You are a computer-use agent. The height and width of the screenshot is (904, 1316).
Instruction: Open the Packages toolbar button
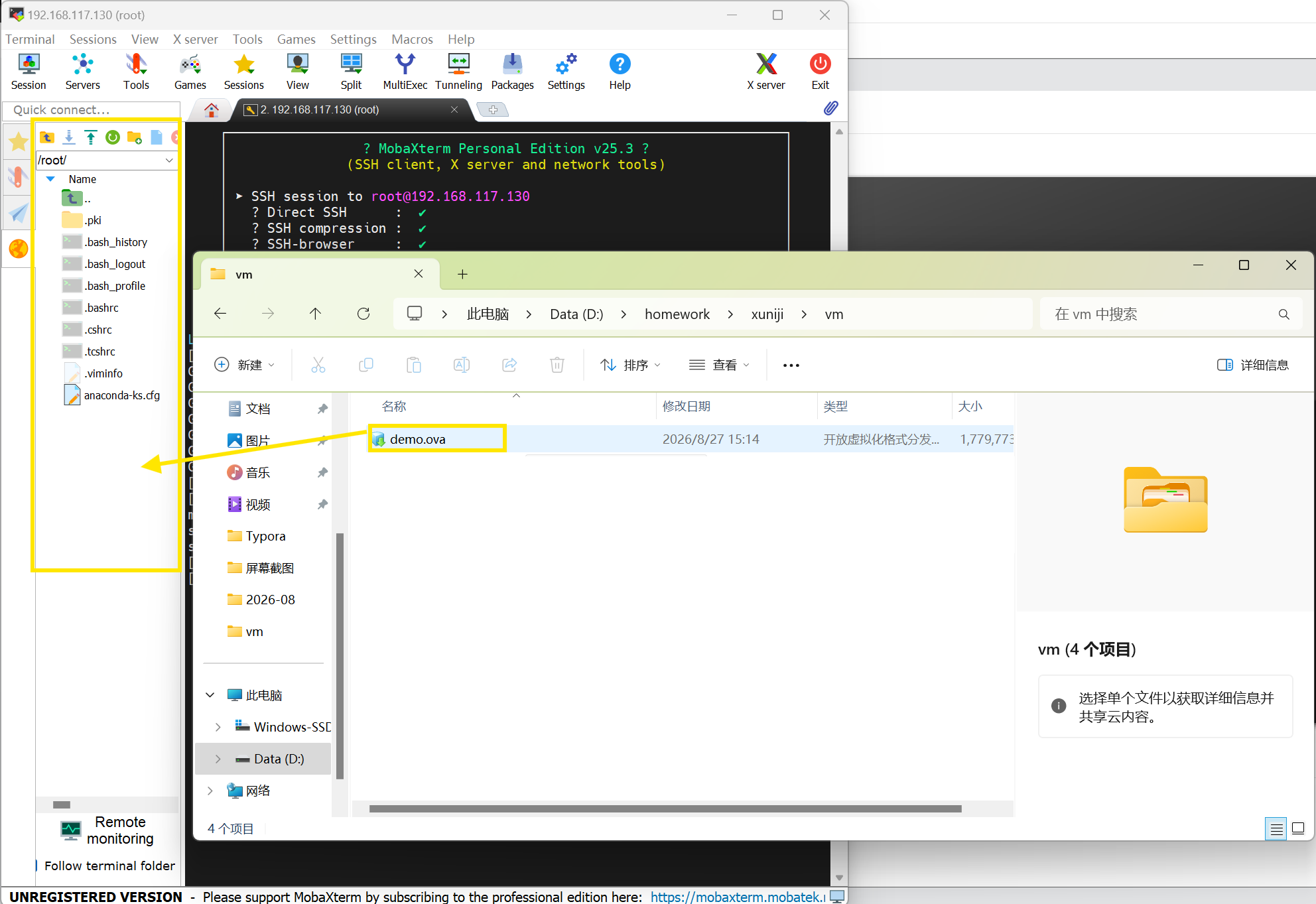(512, 72)
